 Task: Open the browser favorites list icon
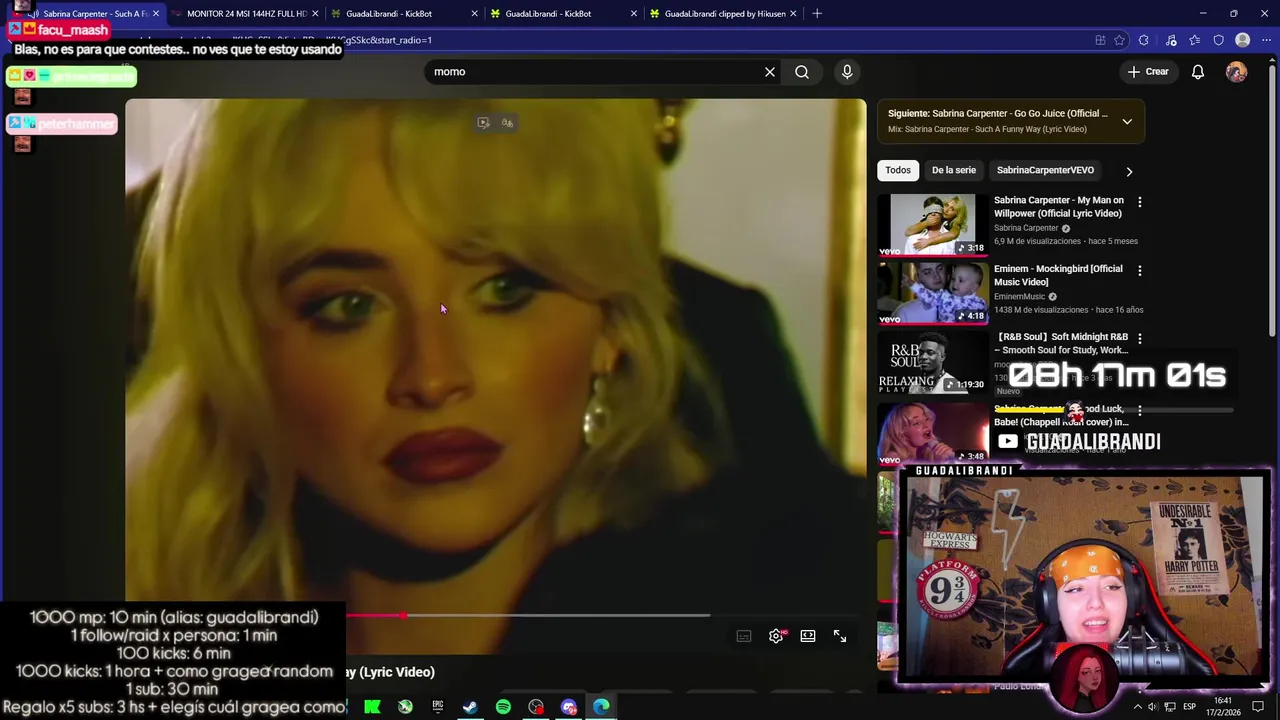(1194, 40)
